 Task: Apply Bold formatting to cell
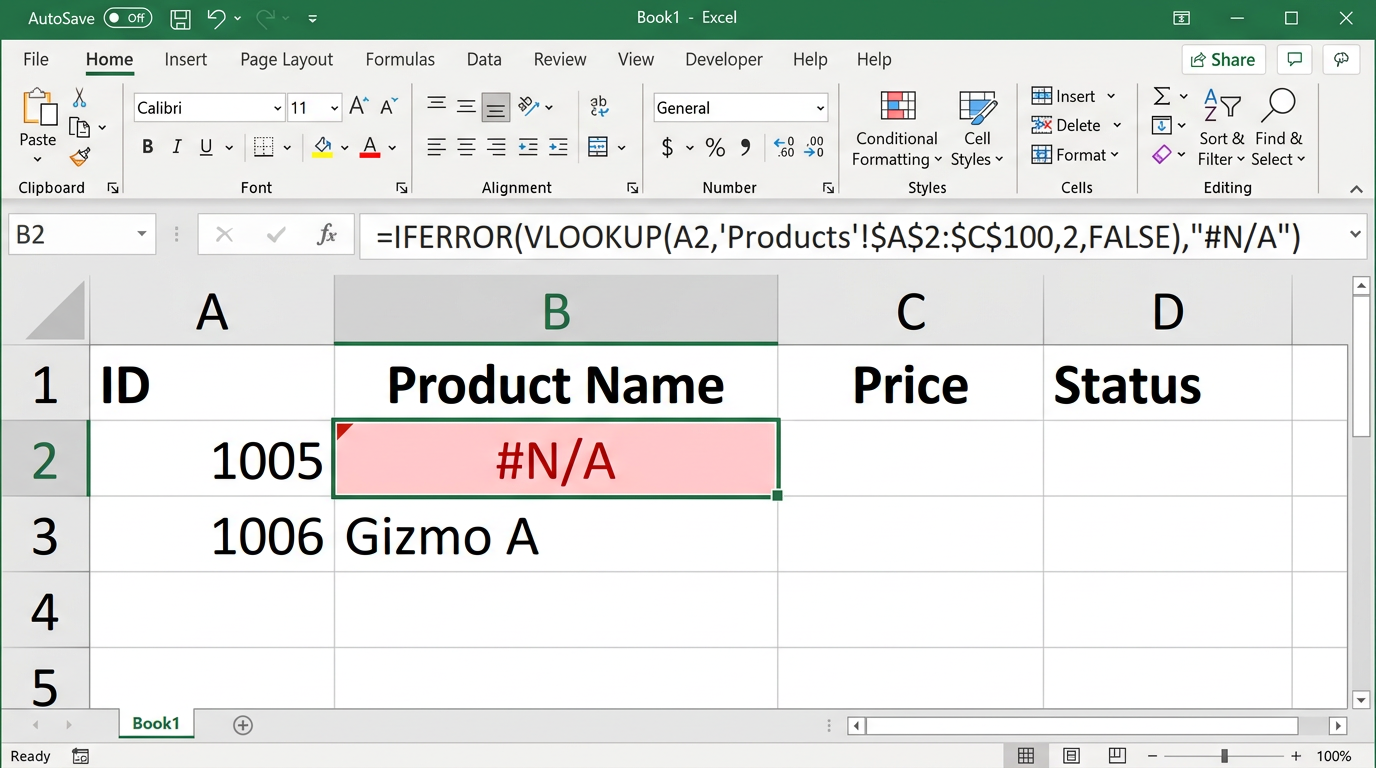(x=148, y=147)
